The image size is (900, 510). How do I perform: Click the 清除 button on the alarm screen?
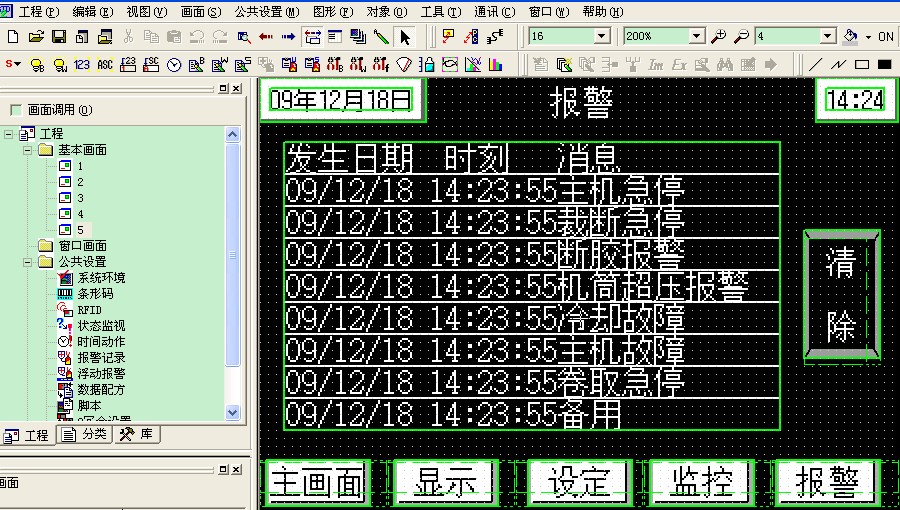point(841,296)
